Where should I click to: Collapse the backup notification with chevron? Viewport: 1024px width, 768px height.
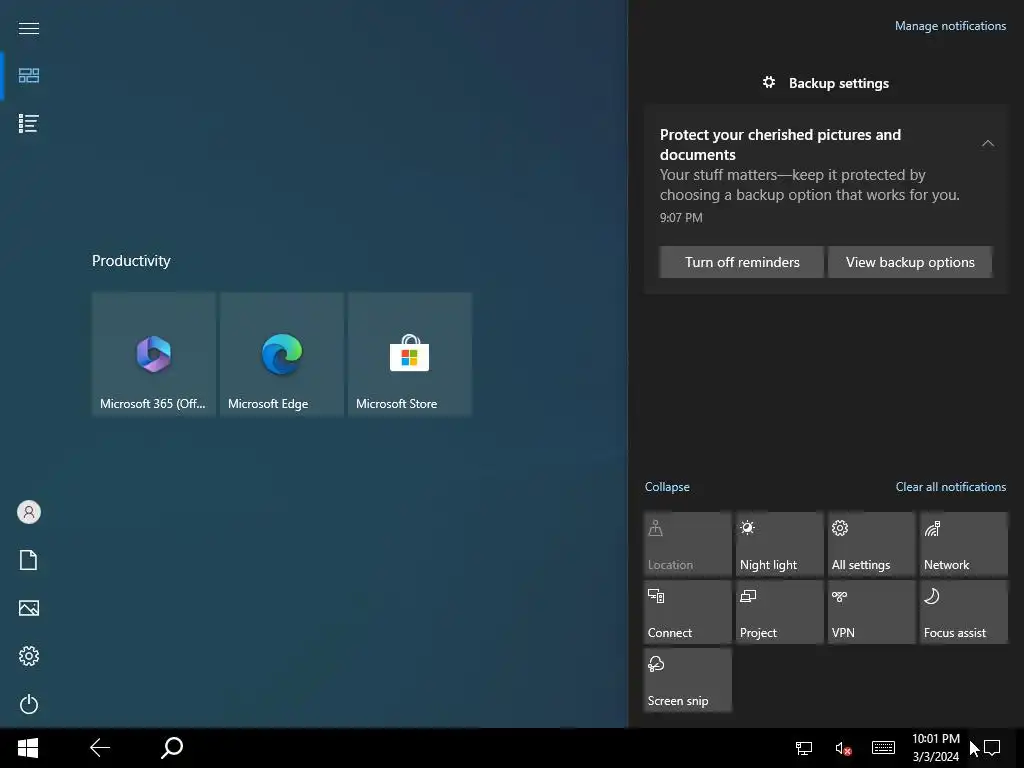point(987,143)
